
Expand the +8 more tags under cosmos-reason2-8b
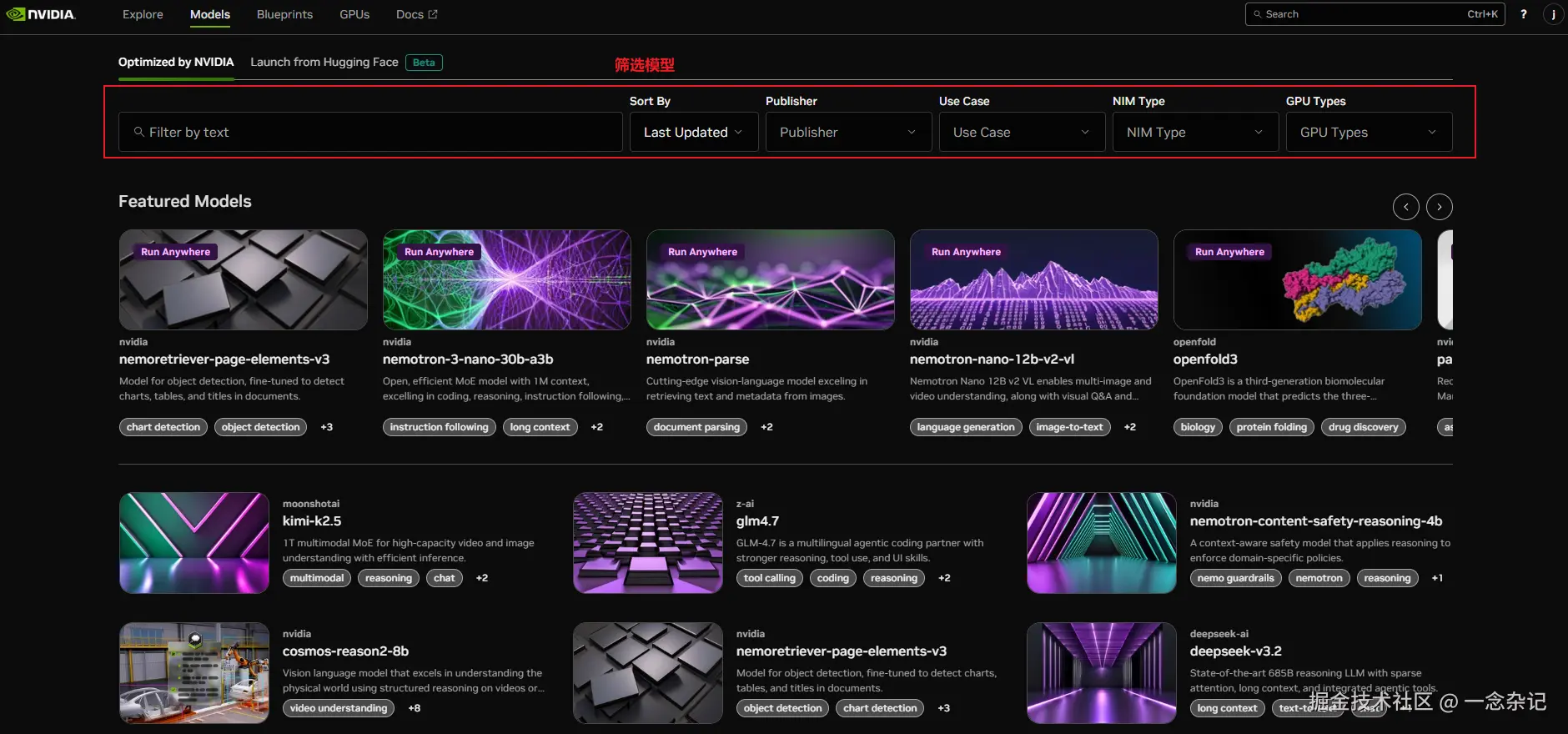[415, 708]
